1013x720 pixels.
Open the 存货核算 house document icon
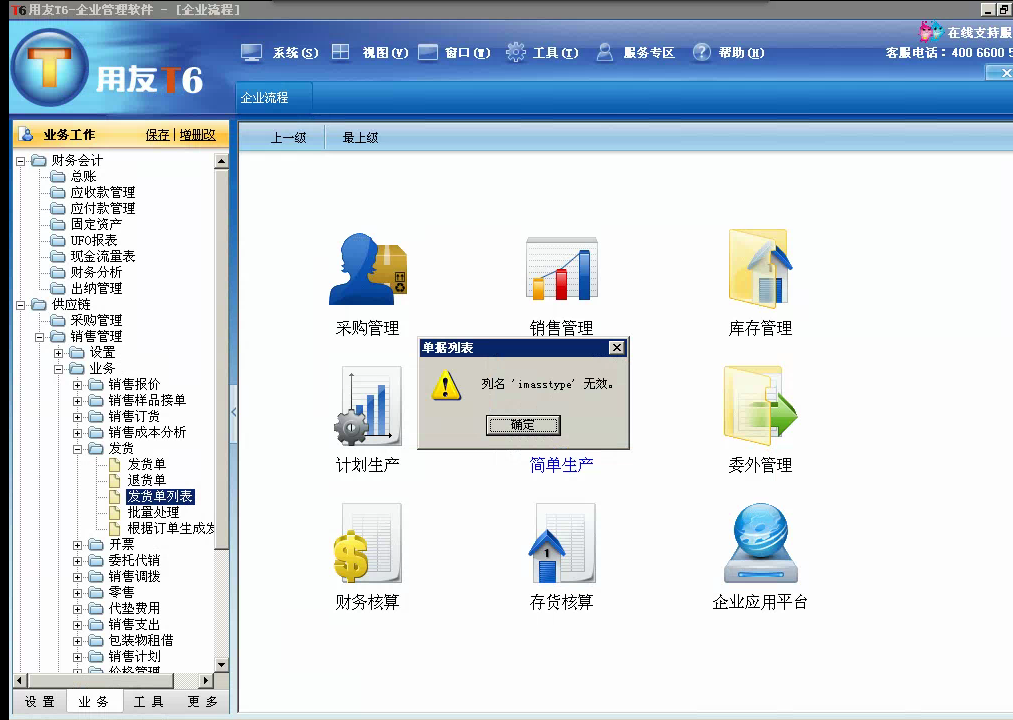[561, 543]
